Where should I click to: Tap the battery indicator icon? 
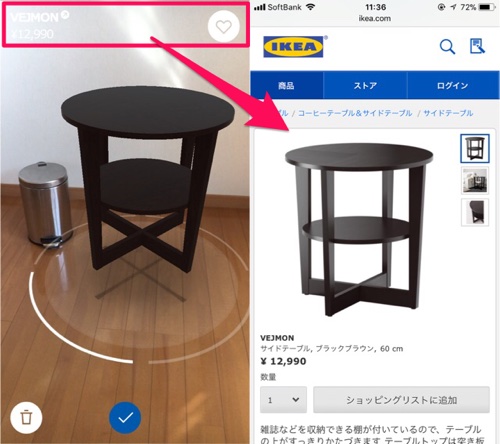[x=487, y=7]
